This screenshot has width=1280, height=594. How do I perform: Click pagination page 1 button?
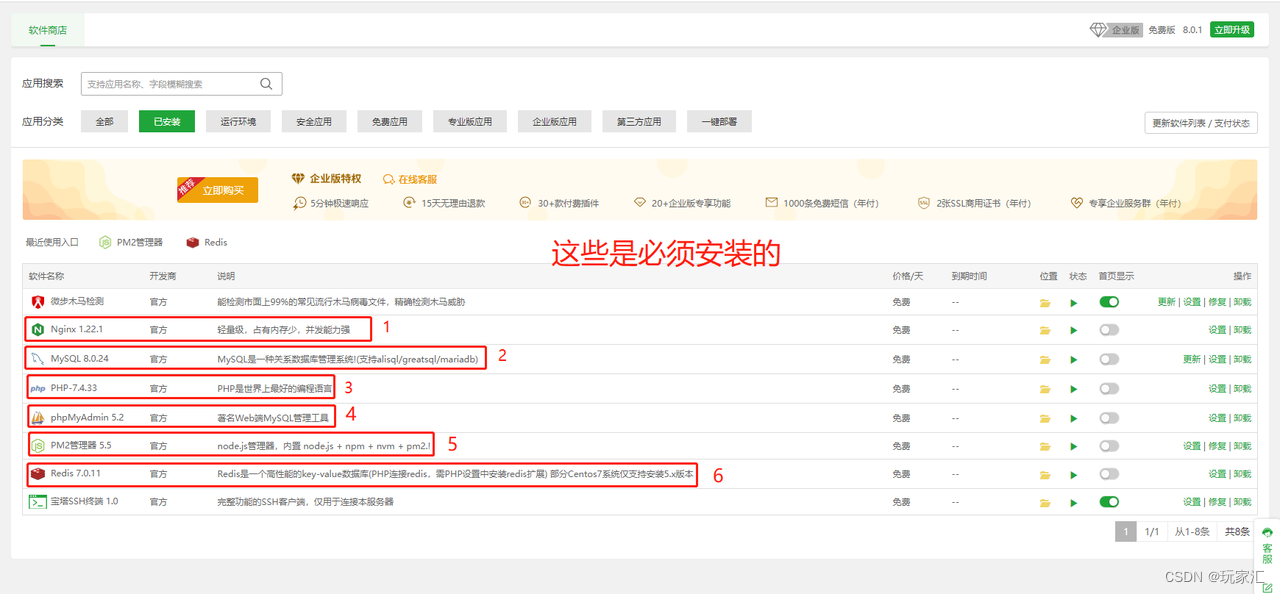click(1126, 532)
